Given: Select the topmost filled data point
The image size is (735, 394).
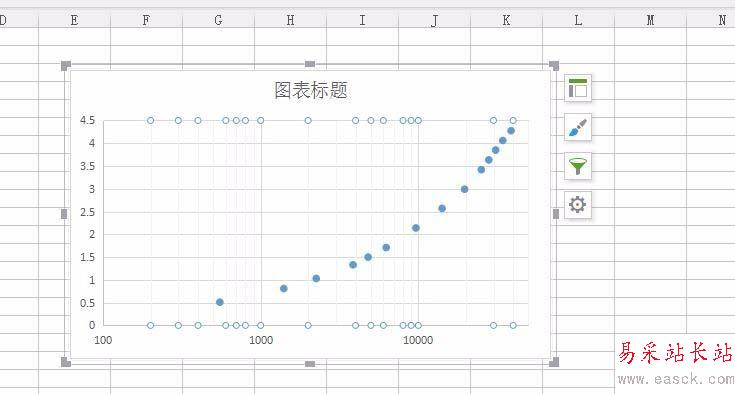Looking at the screenshot, I should 511,131.
